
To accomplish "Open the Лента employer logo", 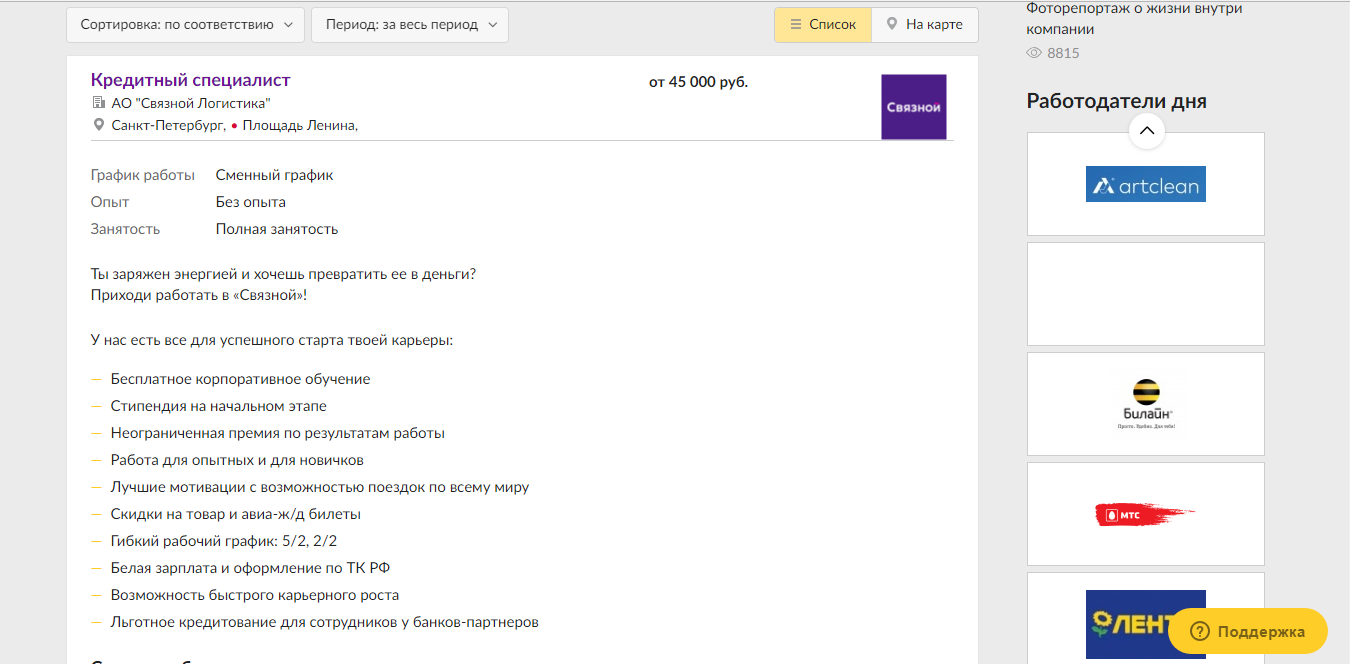I will (1146, 624).
